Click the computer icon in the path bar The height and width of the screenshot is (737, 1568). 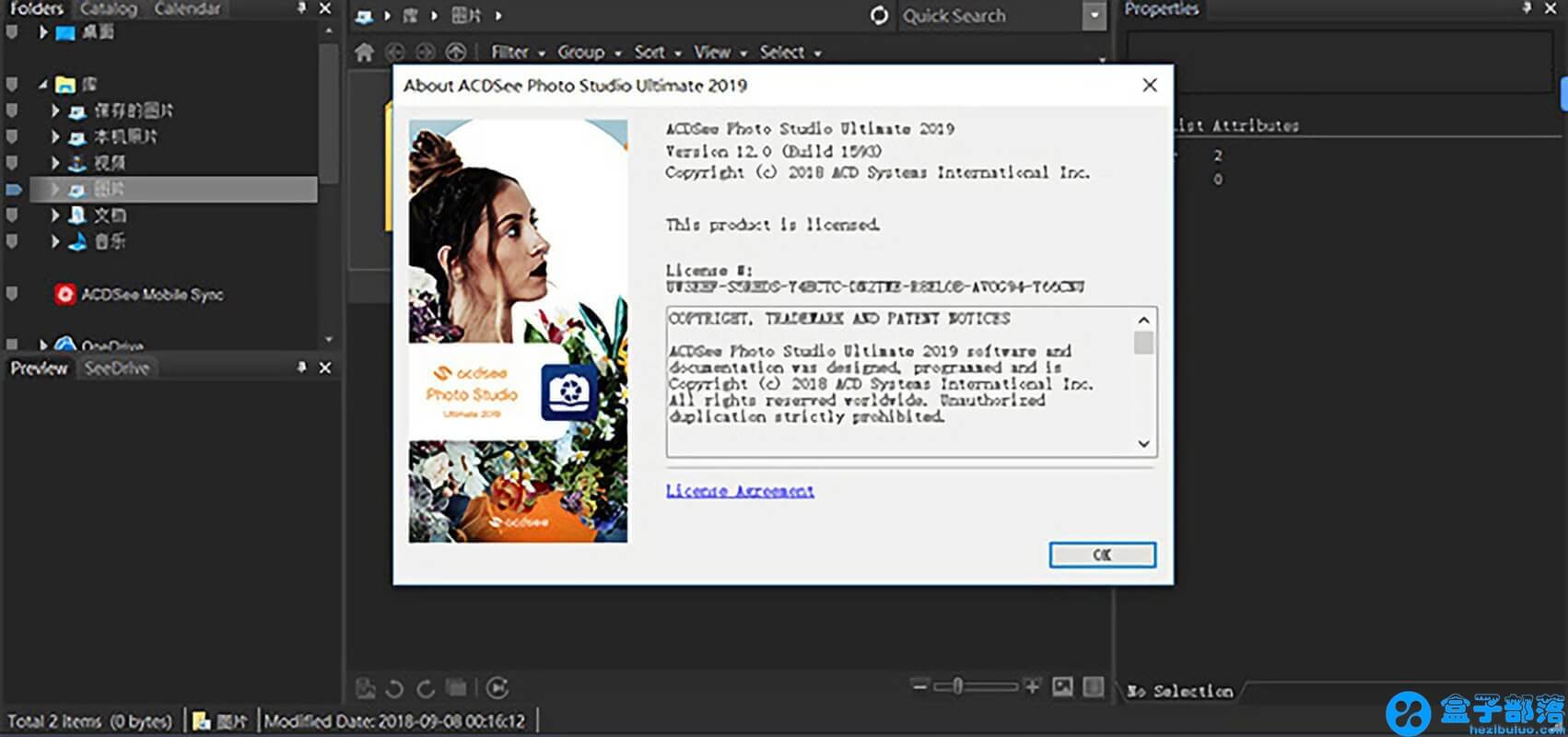click(x=365, y=16)
